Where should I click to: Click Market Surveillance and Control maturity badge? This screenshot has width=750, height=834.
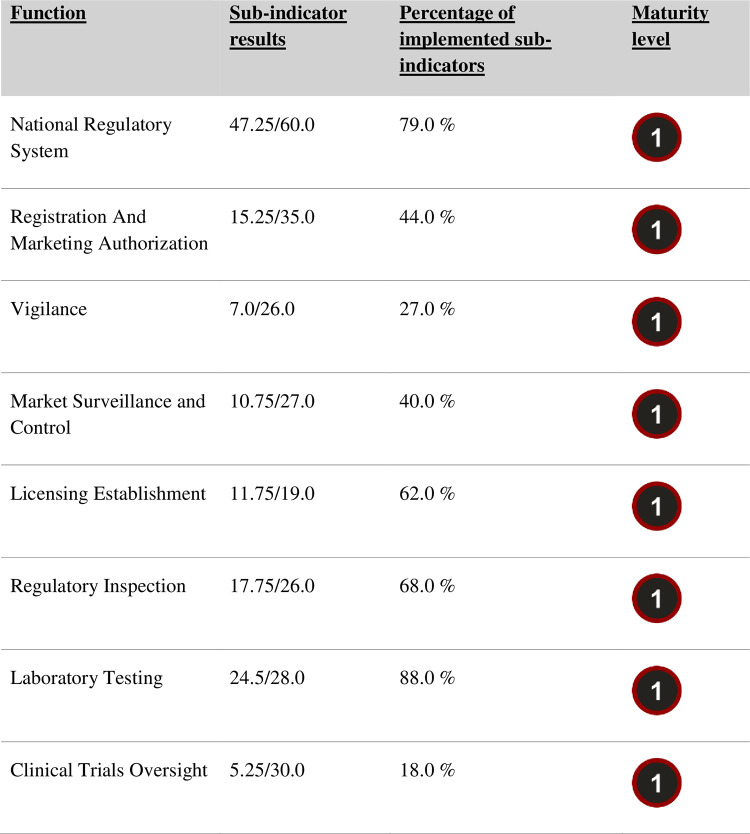(656, 414)
